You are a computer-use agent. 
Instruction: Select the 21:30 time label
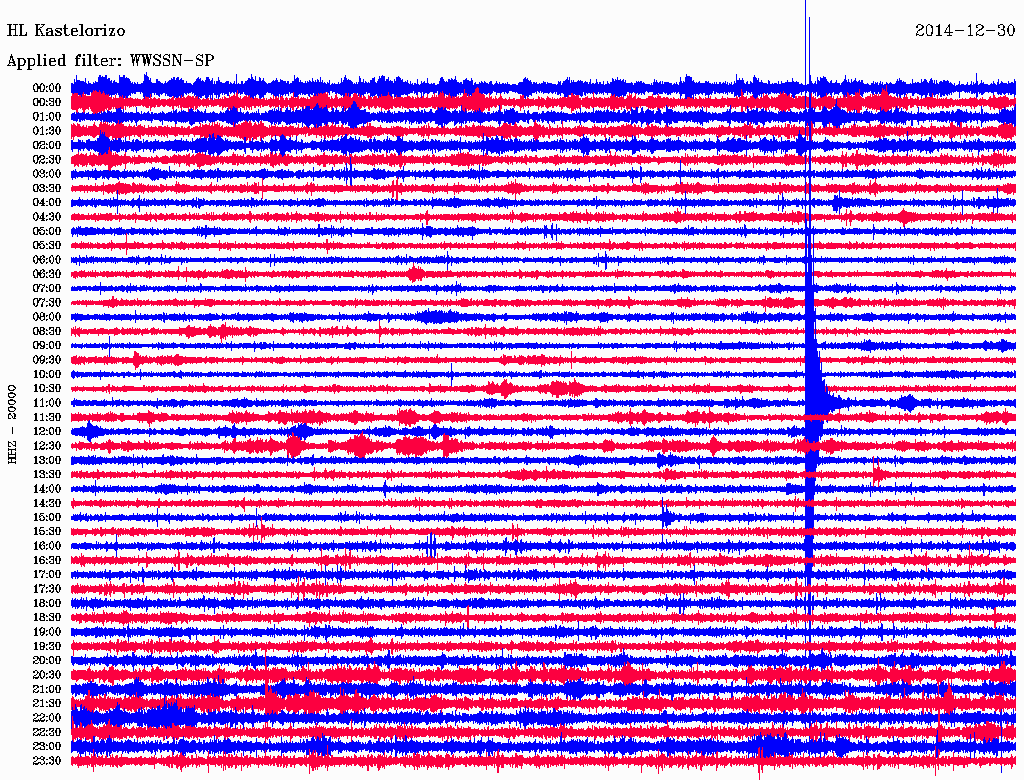click(47, 704)
